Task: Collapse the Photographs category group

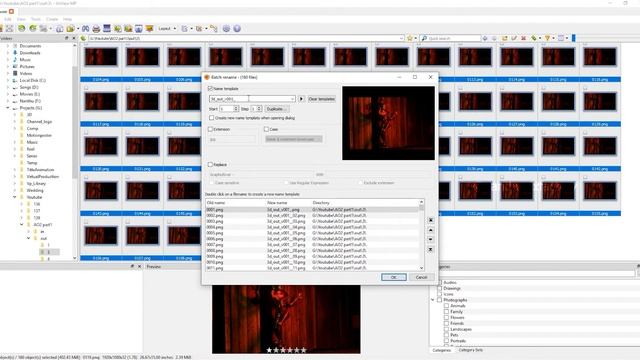Action: click(433, 300)
